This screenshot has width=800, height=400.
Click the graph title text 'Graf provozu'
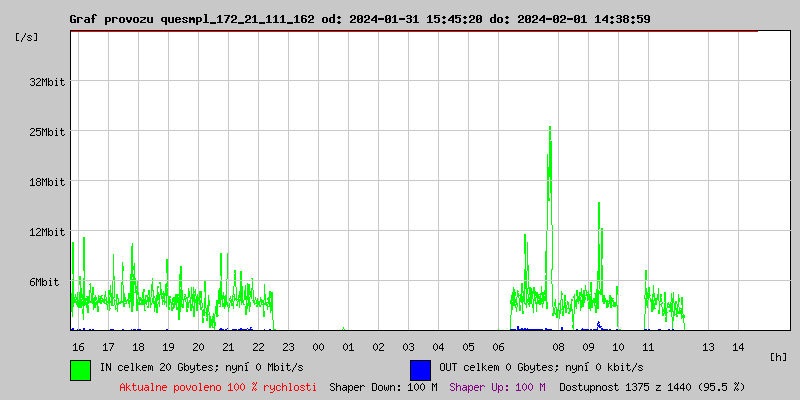coord(112,19)
